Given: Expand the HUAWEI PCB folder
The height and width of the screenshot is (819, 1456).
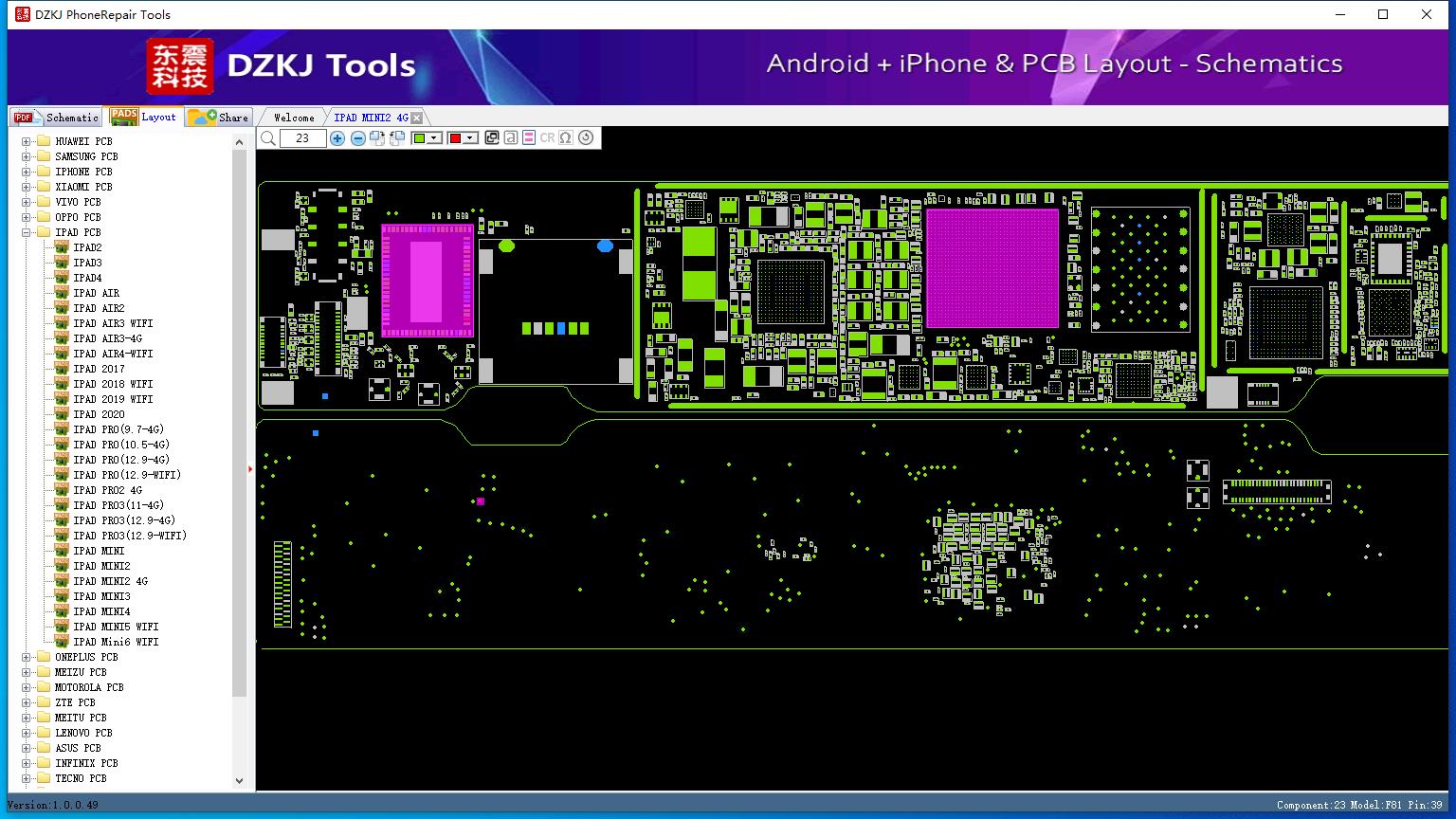Looking at the screenshot, I should pos(27,141).
